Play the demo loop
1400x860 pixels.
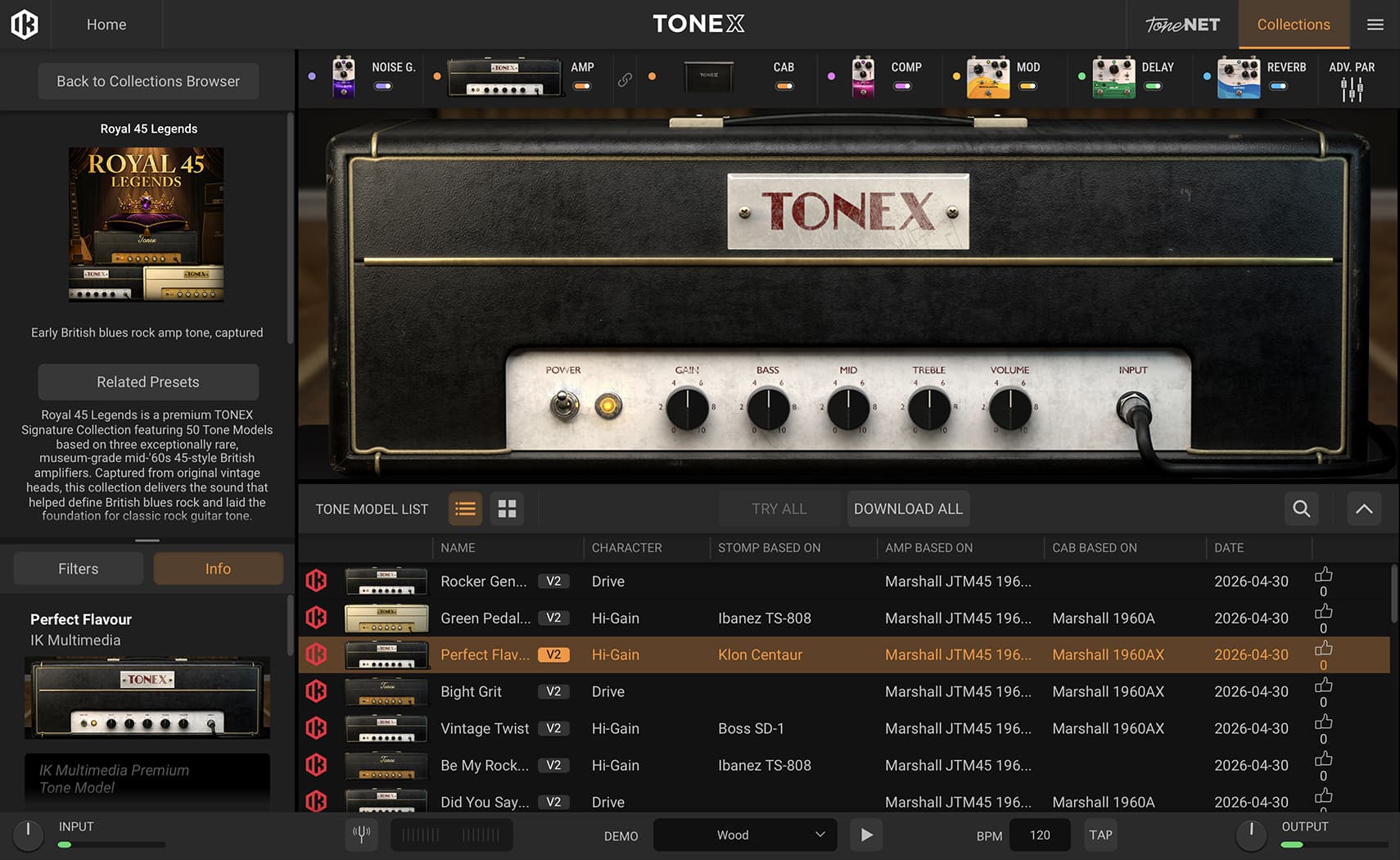click(x=866, y=835)
